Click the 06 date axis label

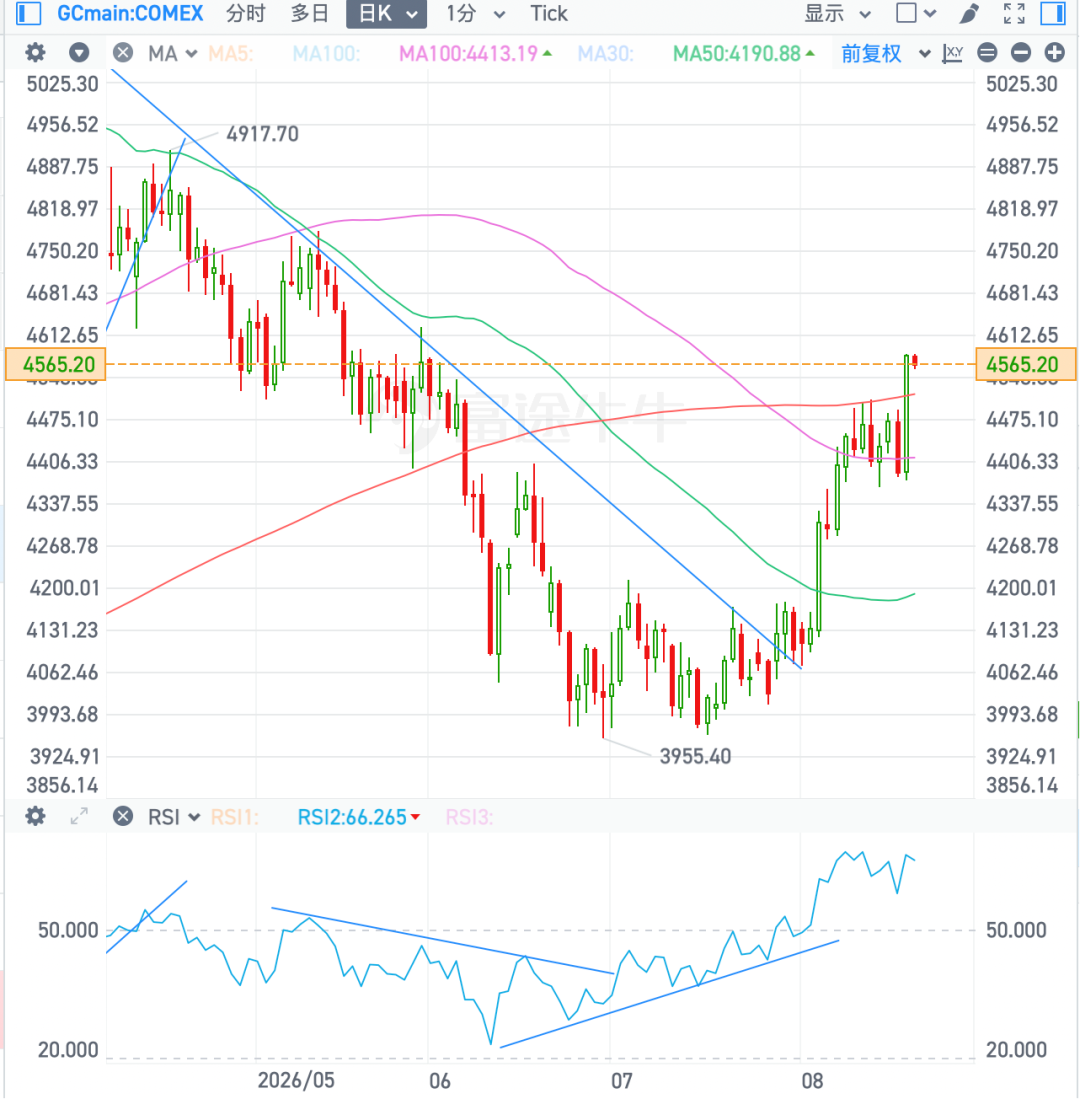(x=439, y=1080)
